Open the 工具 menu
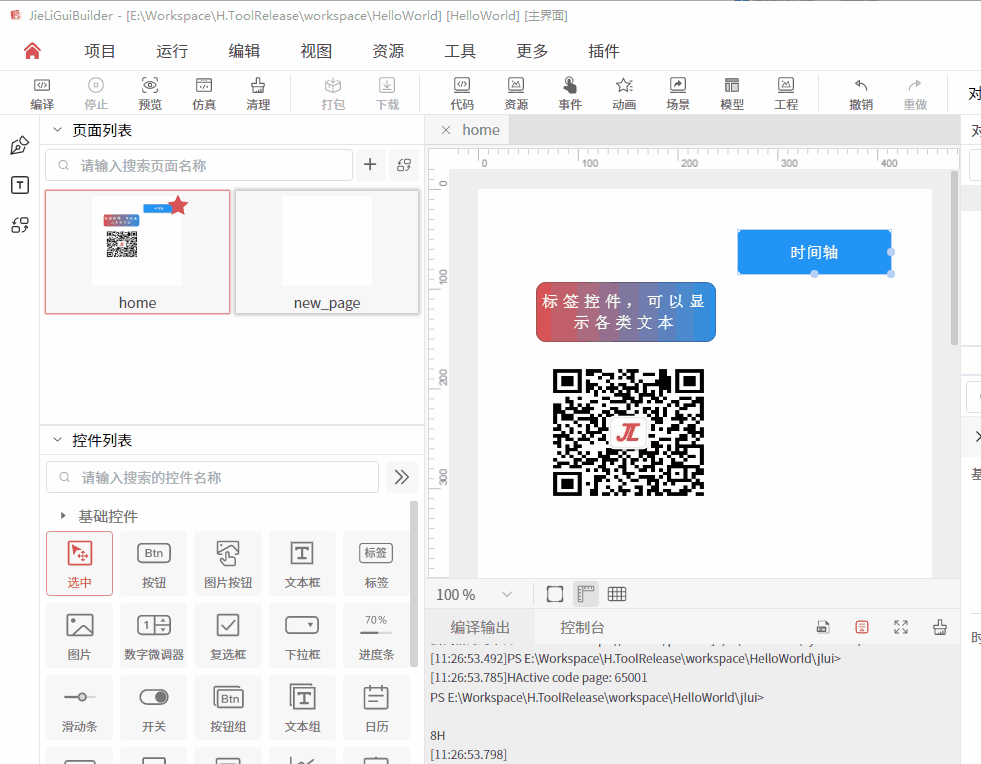 pyautogui.click(x=460, y=51)
